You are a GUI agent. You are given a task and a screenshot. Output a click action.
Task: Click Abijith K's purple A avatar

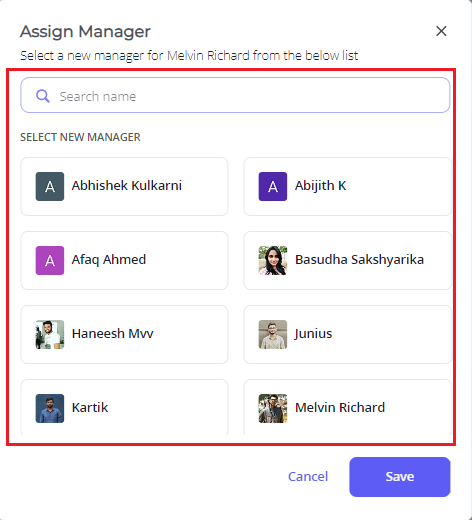coord(273,186)
